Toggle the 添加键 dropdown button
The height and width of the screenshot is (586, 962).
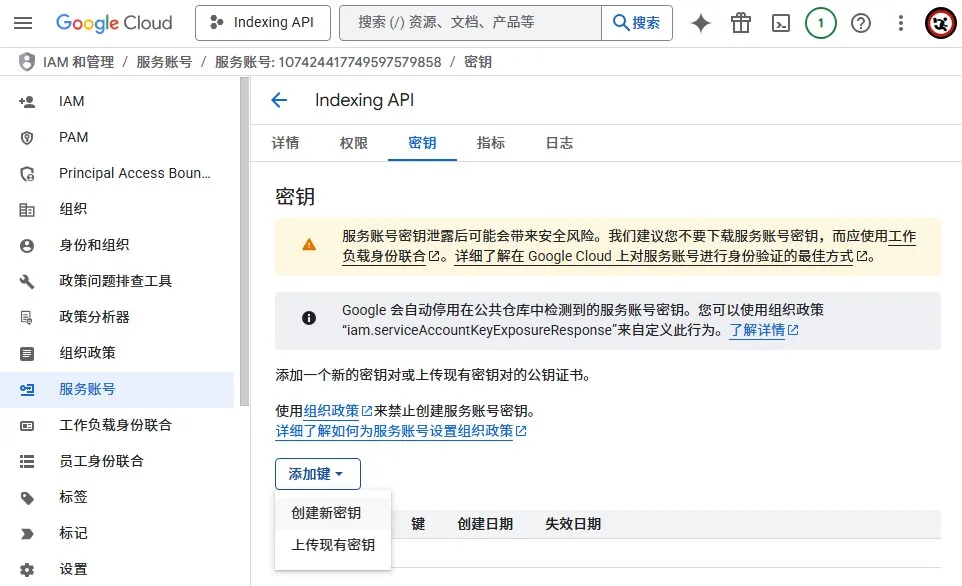318,474
